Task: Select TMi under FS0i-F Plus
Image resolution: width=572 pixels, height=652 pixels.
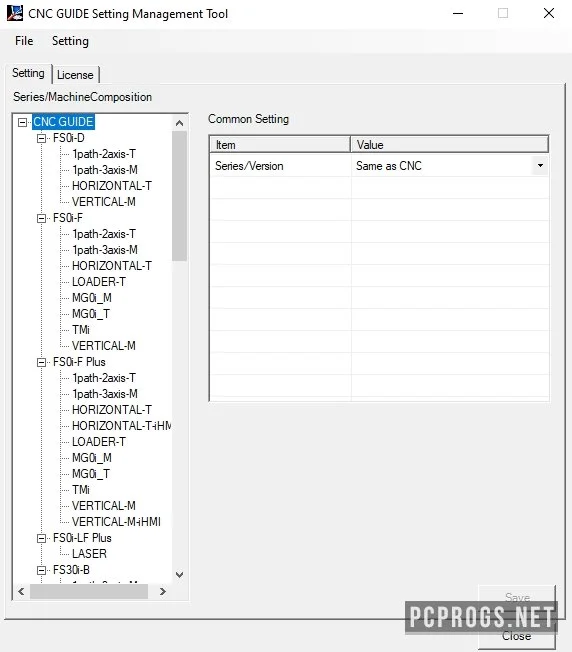Action: (81, 490)
